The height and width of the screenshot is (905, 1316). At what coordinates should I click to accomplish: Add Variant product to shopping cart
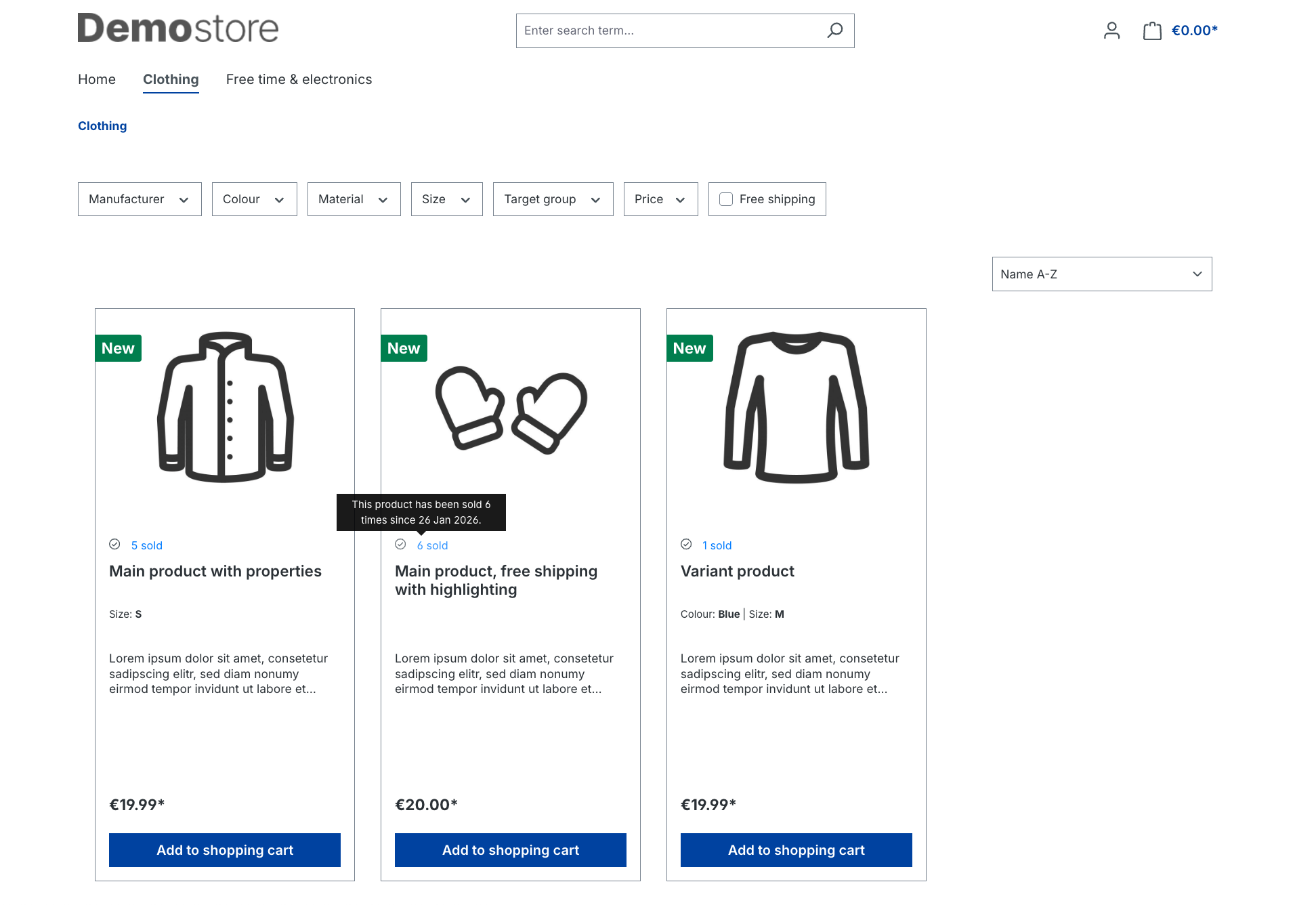(x=796, y=850)
